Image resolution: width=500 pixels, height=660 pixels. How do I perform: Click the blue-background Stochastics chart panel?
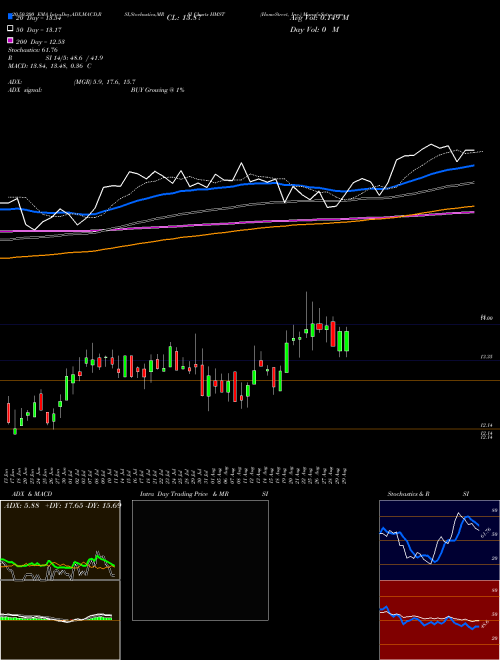(439, 540)
